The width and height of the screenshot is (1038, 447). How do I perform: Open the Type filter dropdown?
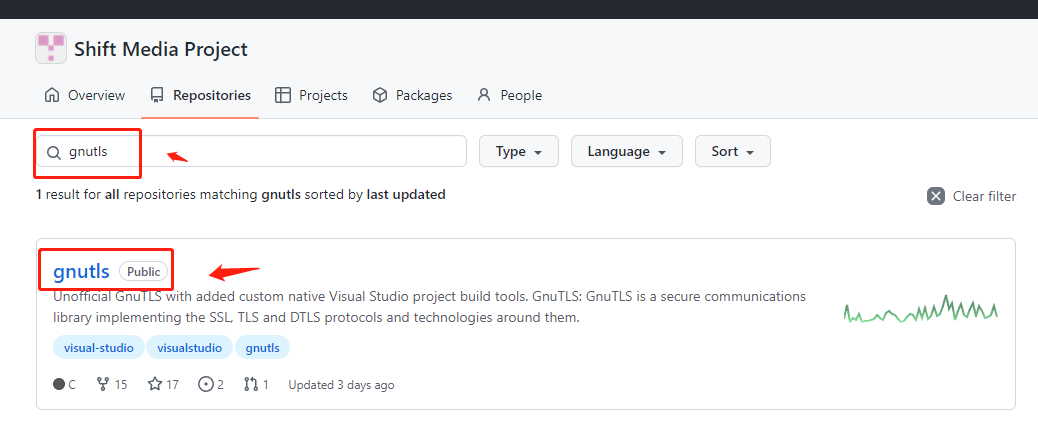point(519,152)
